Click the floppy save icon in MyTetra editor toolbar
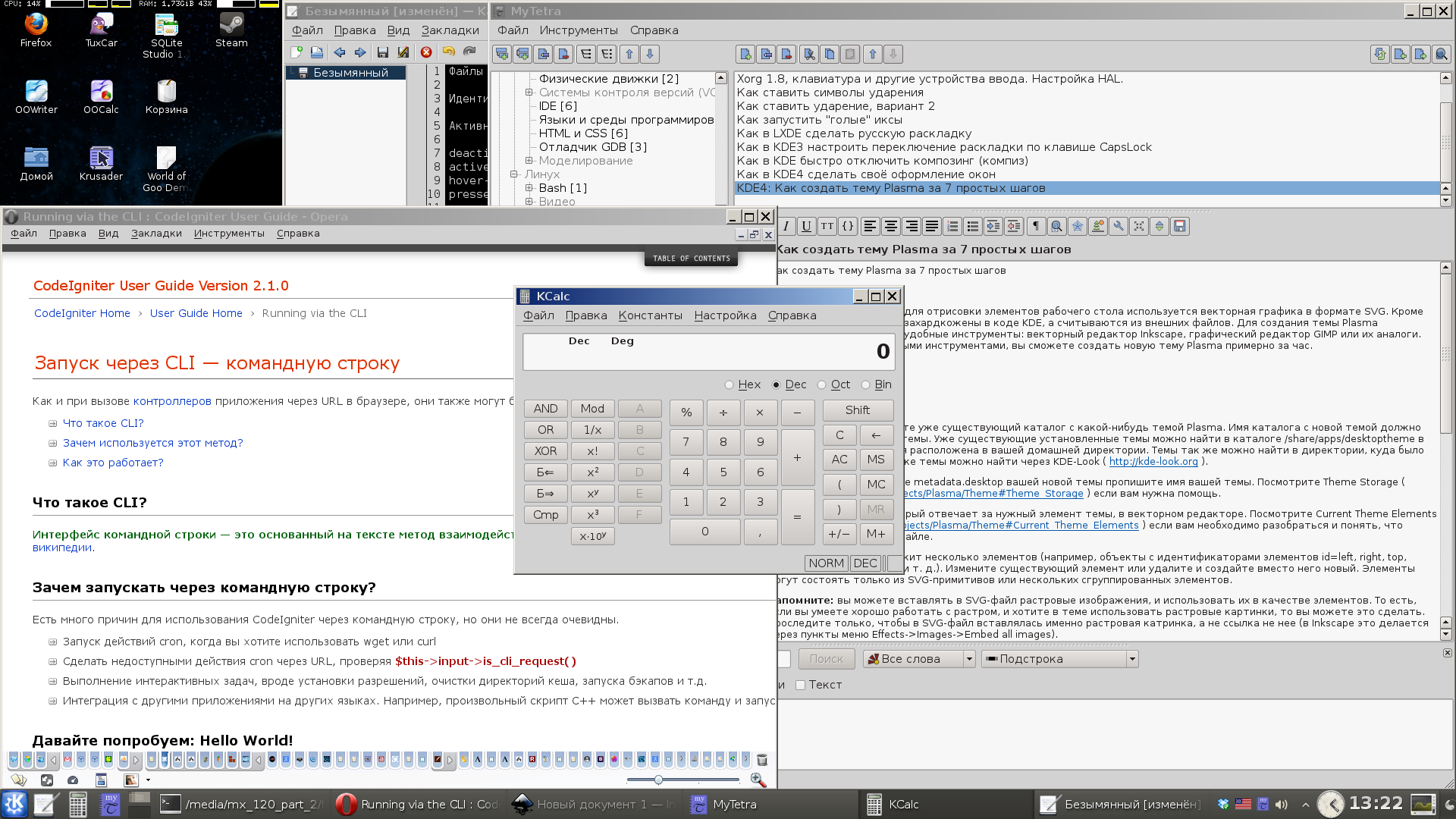Screen dimensions: 1456x819 tap(1180, 226)
